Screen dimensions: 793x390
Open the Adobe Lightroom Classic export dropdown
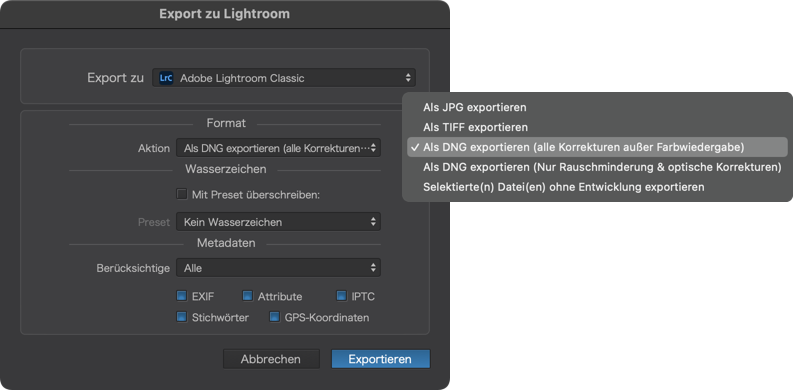pos(284,78)
